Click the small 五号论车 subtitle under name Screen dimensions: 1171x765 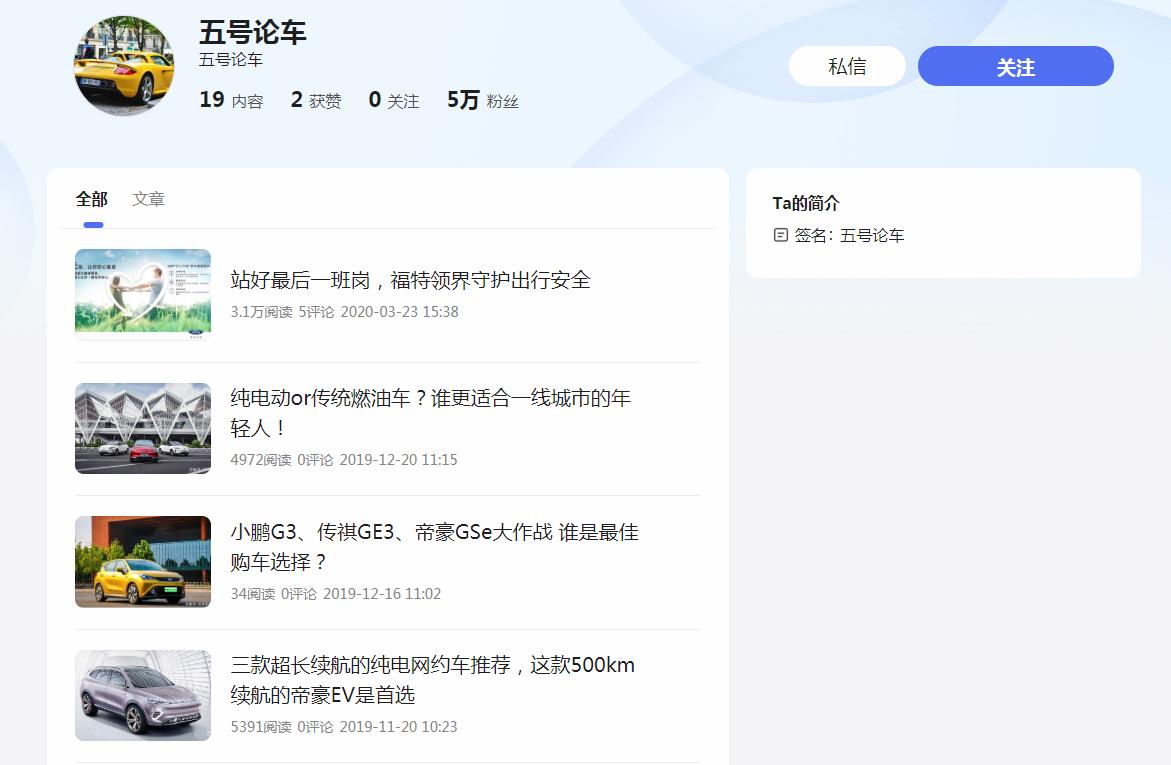click(x=231, y=60)
